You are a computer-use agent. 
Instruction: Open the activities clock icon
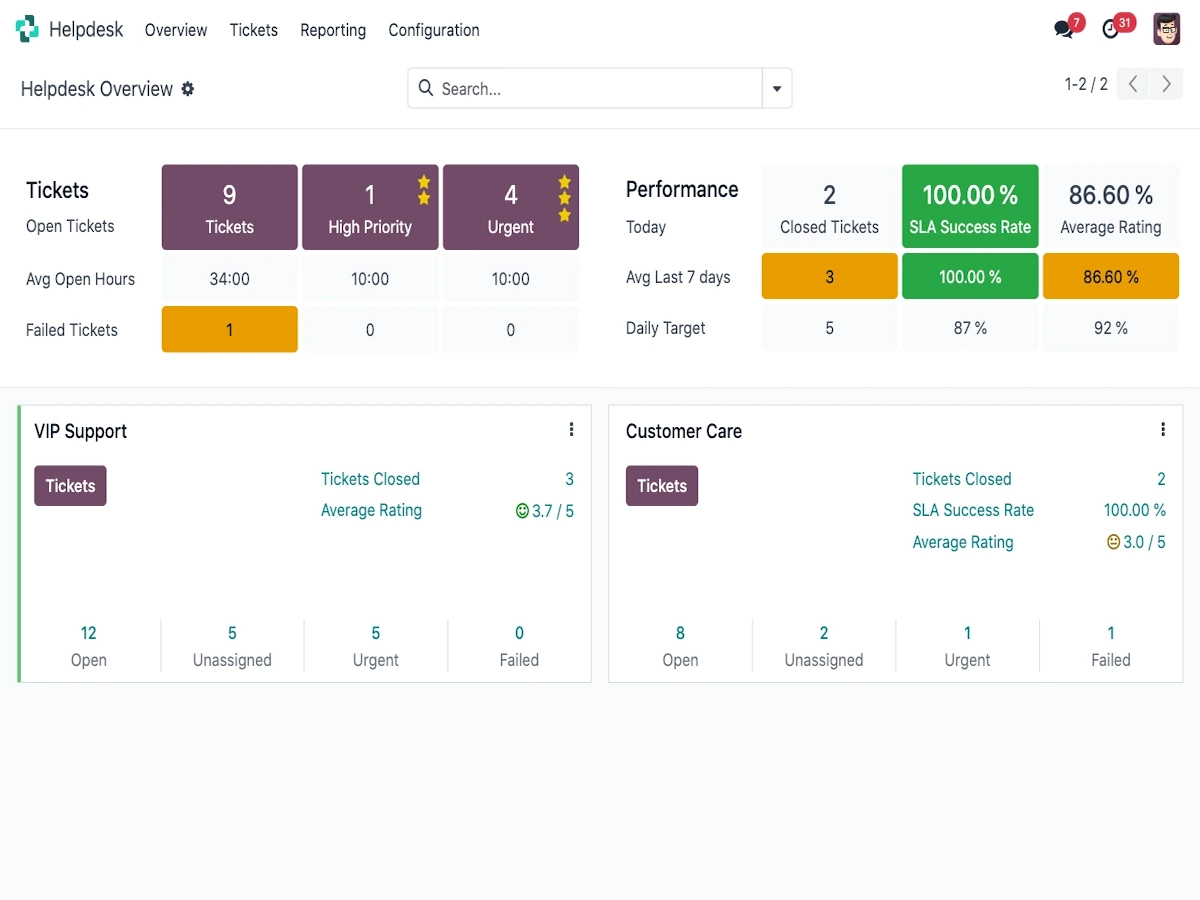click(x=1111, y=29)
